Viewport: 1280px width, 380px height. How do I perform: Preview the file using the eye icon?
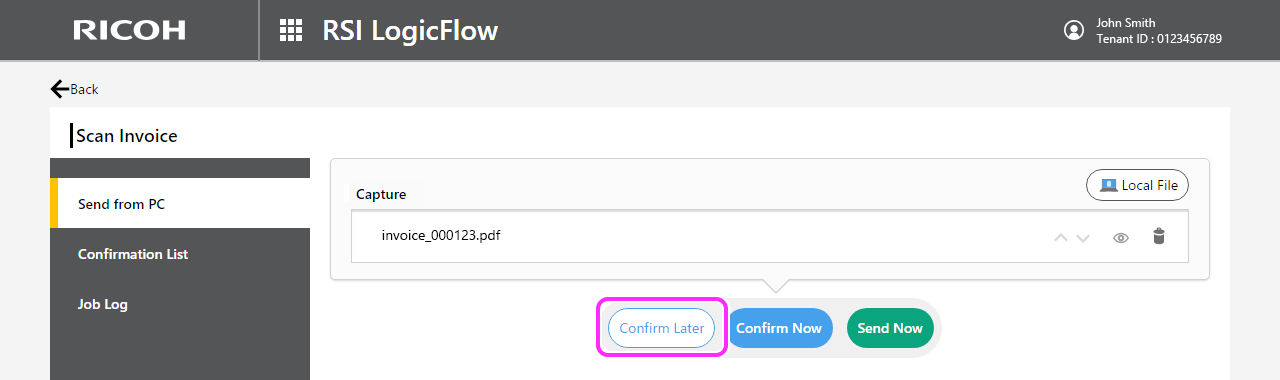[1121, 238]
